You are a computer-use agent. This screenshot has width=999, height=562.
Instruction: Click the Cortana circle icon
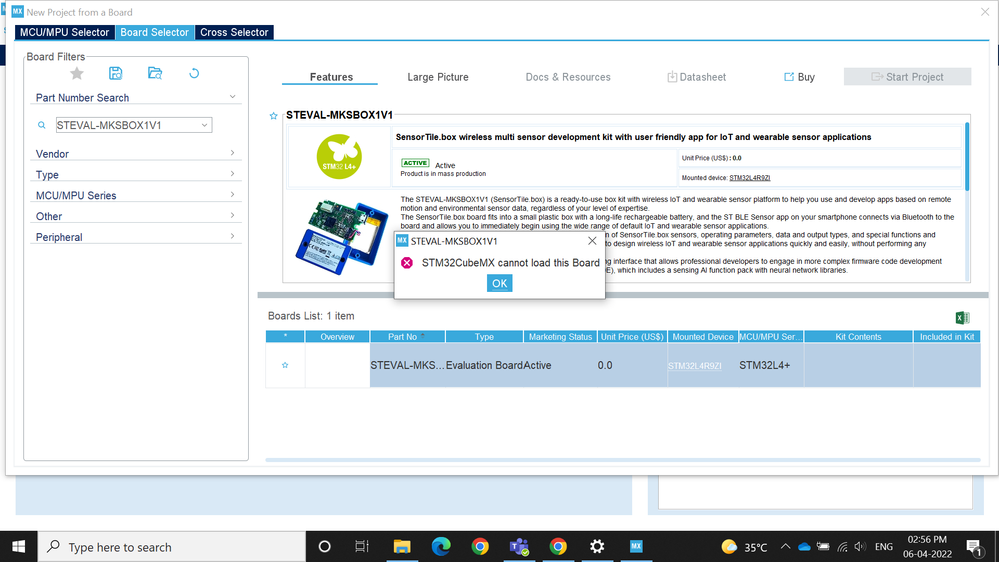pos(324,547)
